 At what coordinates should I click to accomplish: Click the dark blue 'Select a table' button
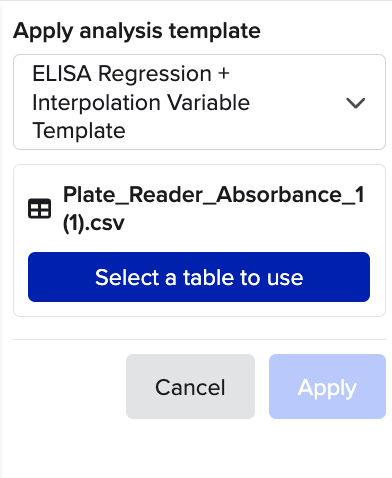click(x=199, y=277)
